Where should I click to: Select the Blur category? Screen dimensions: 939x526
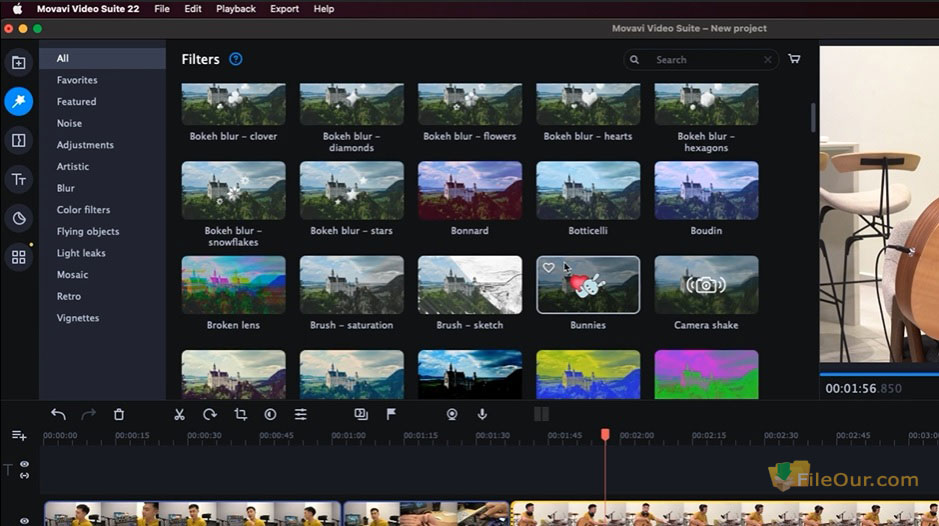pyautogui.click(x=102, y=188)
